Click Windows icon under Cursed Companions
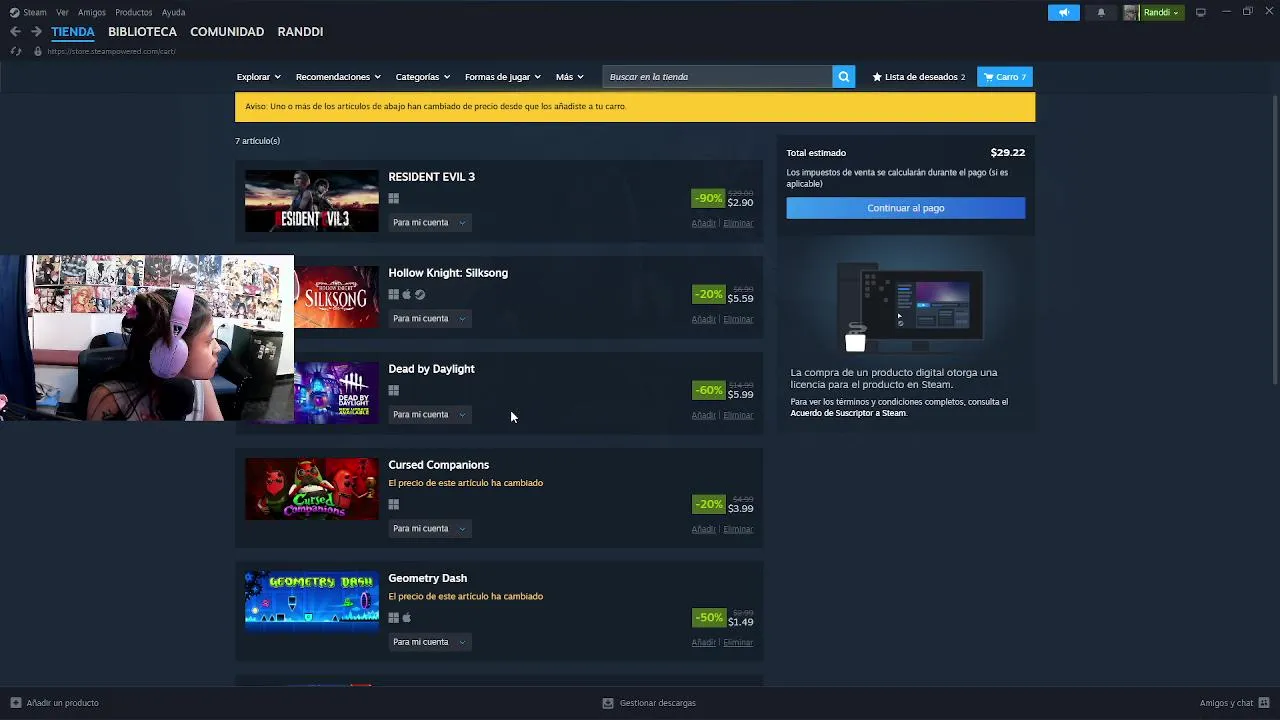The height and width of the screenshot is (720, 1280). pos(393,505)
